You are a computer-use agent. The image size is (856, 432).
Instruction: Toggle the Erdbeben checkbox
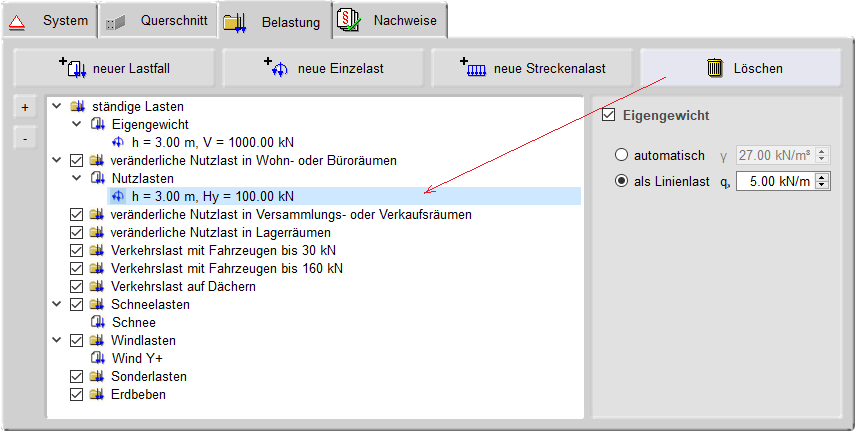(77, 394)
